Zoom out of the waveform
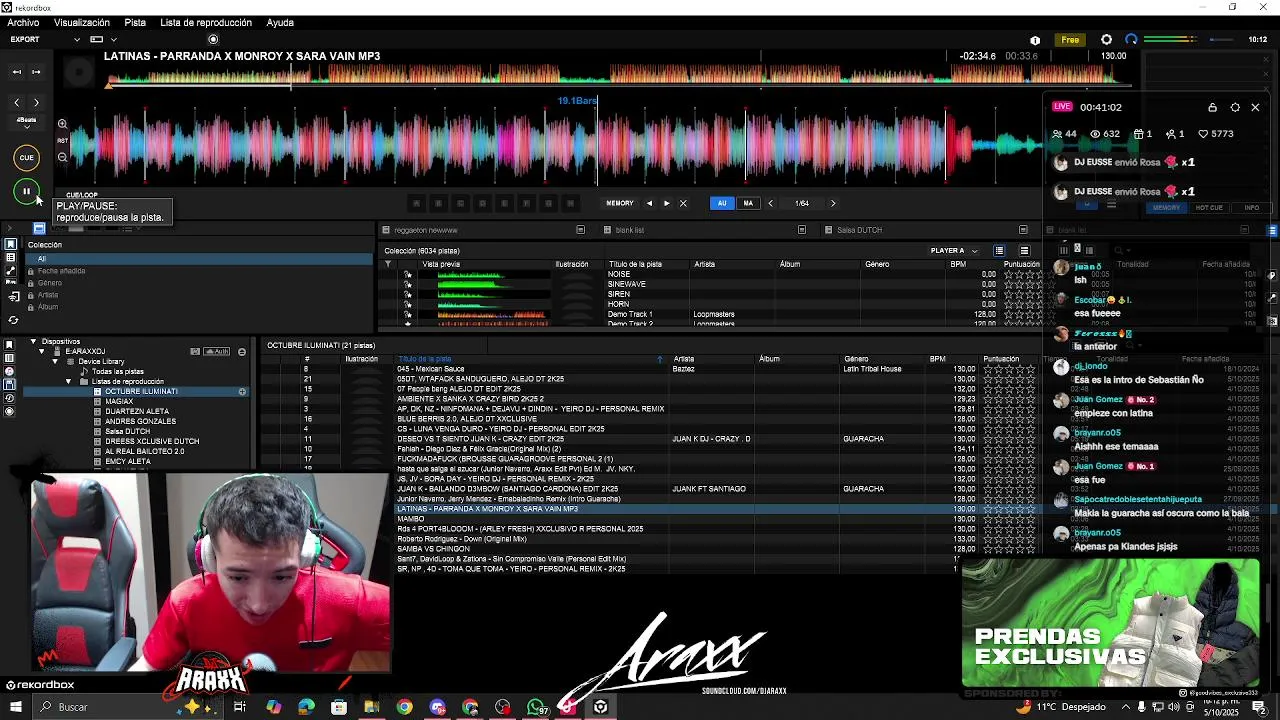1280x720 pixels. click(x=62, y=157)
